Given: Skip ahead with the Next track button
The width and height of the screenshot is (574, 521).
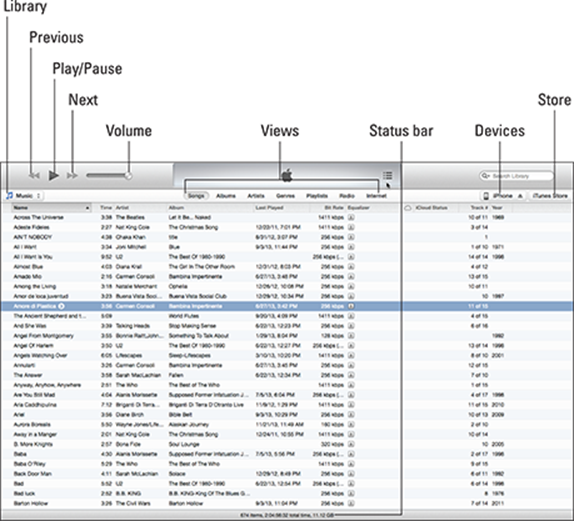Looking at the screenshot, I should (72, 176).
